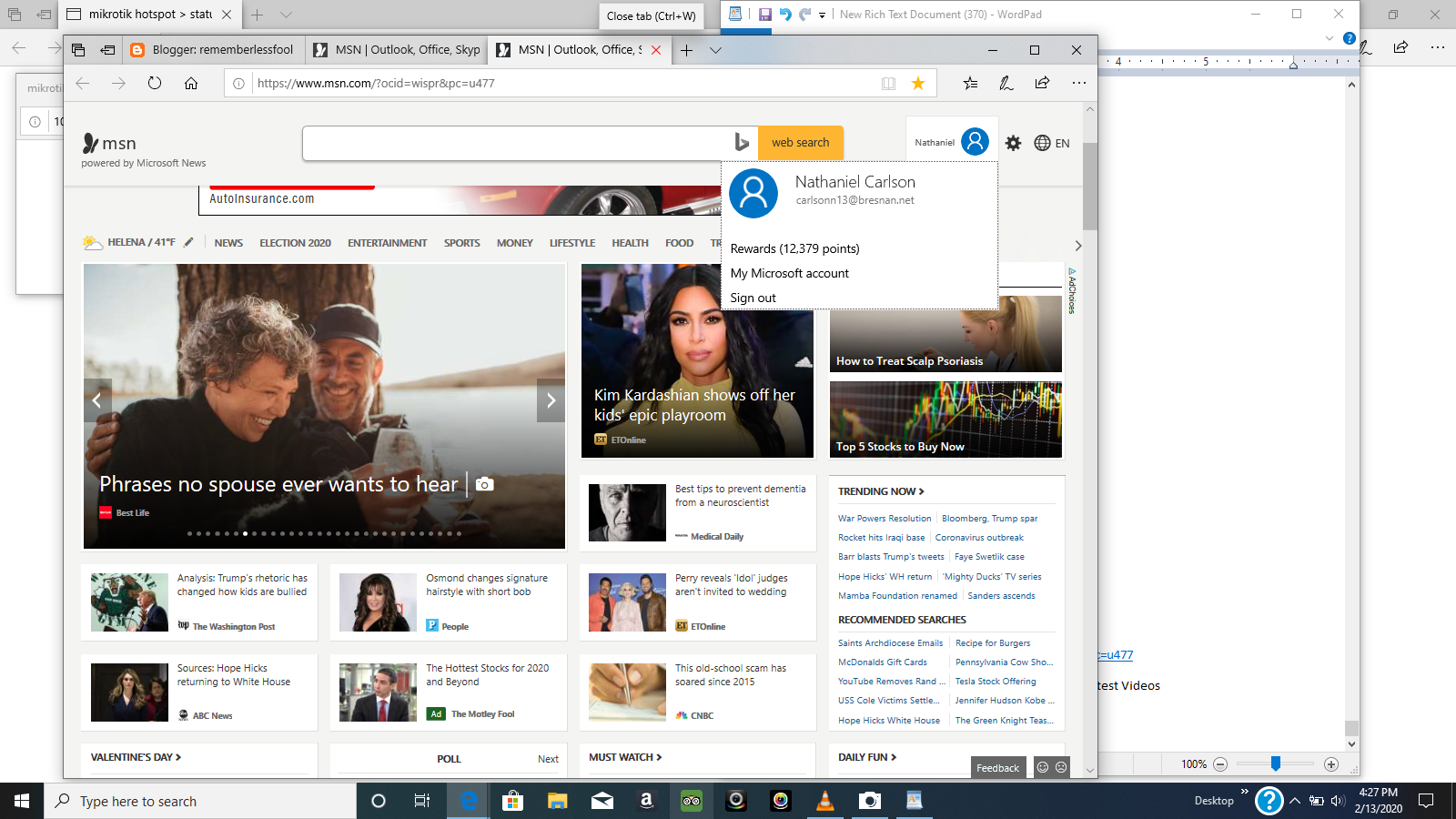Open the War Powers Resolution link

point(885,519)
